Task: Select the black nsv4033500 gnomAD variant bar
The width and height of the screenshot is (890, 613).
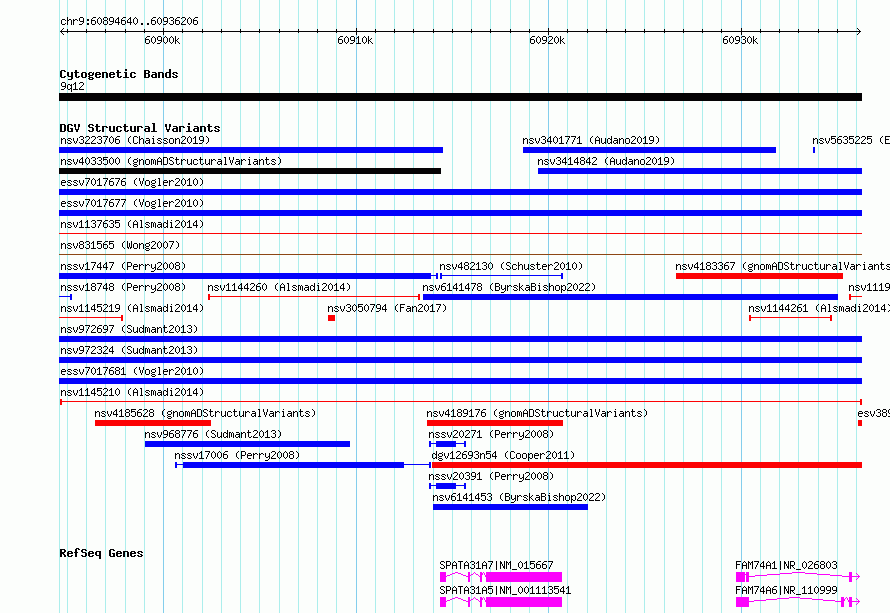Action: (250, 171)
